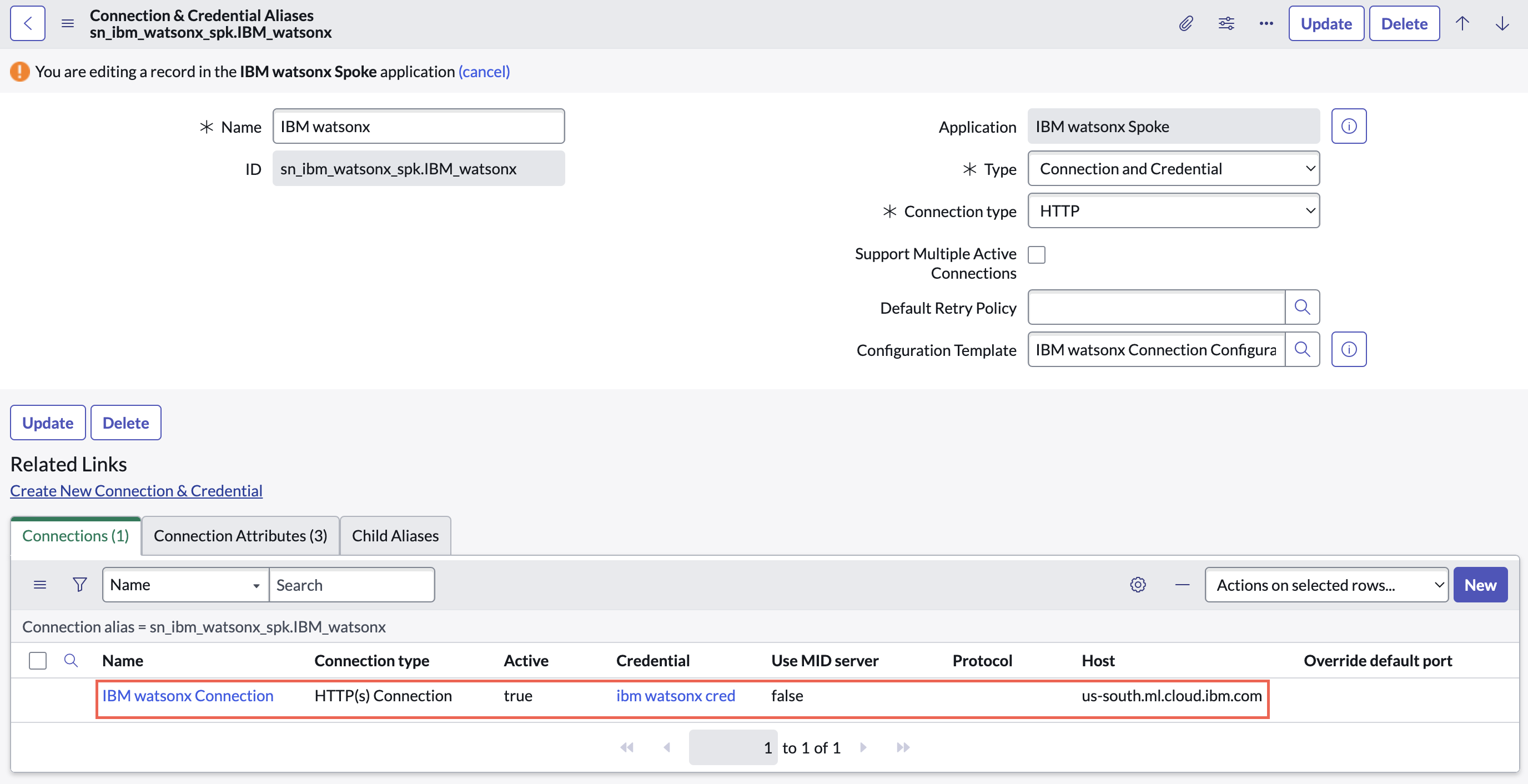Click the read-only Application field

pos(1173,127)
